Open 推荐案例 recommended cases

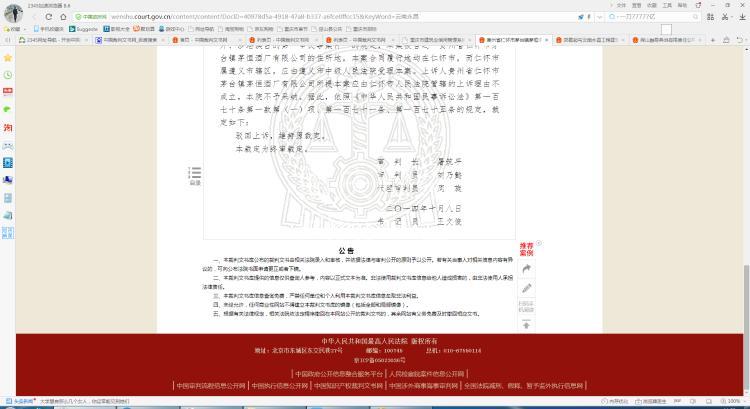click(526, 249)
